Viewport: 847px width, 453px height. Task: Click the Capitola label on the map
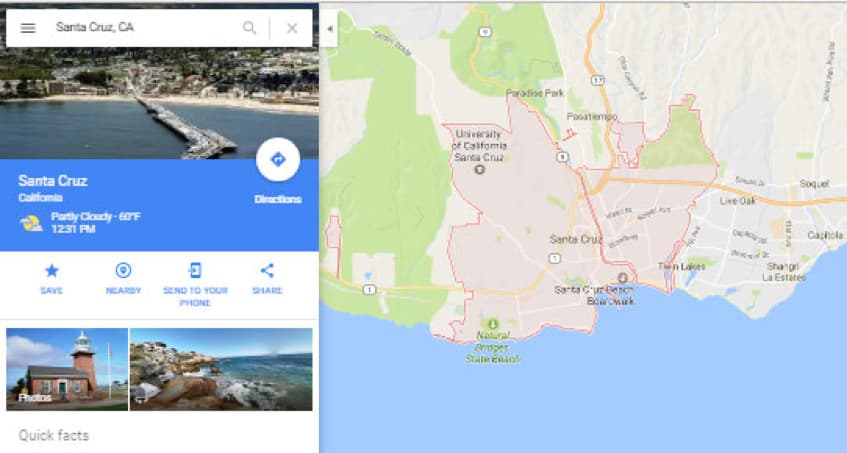click(825, 235)
